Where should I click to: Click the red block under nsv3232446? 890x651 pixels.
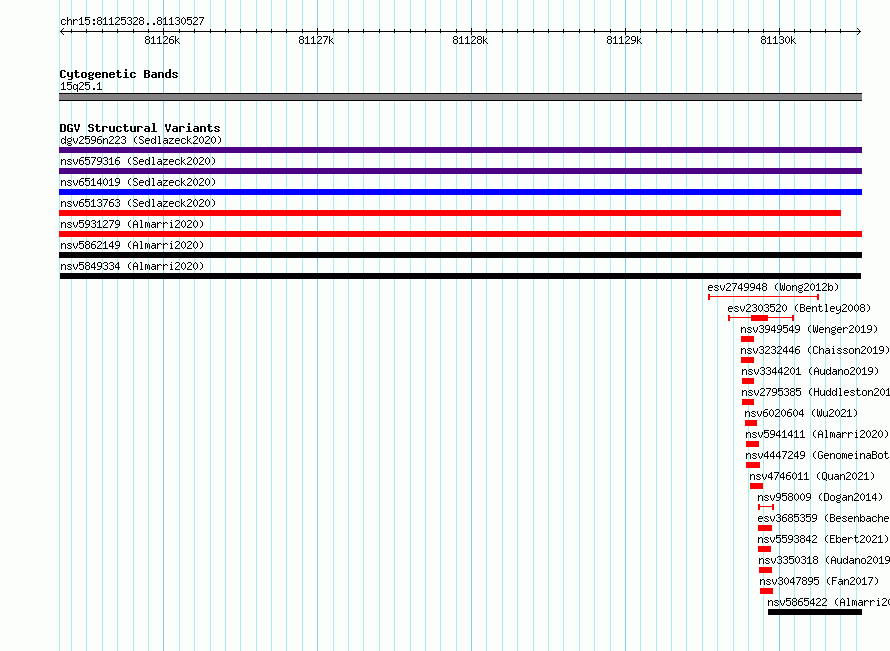748,360
